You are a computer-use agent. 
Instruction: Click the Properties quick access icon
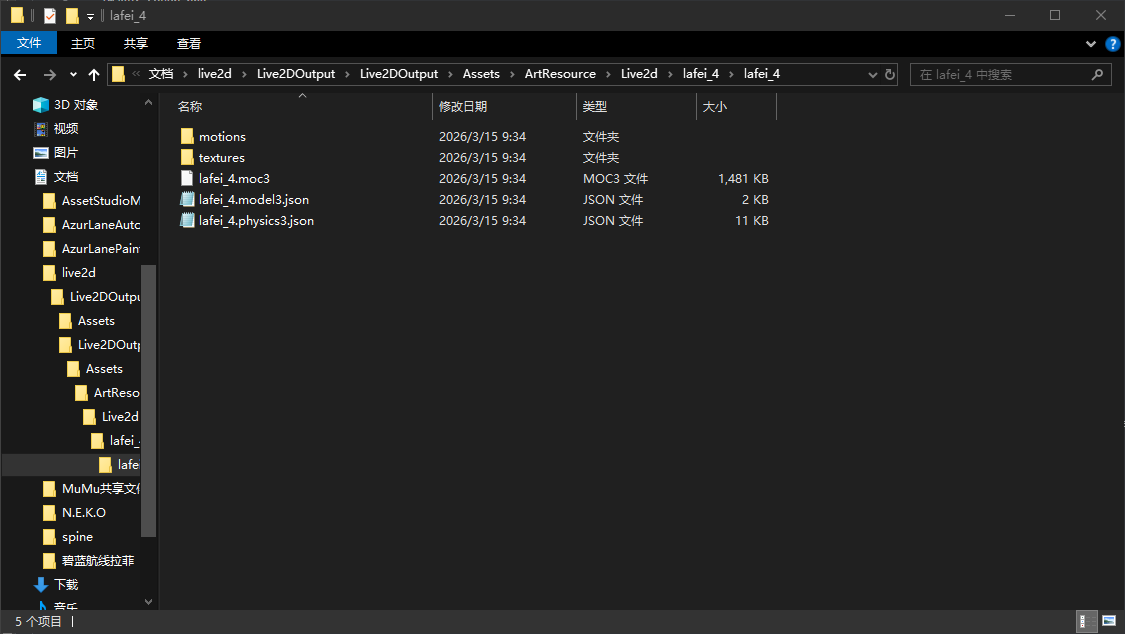(50, 16)
